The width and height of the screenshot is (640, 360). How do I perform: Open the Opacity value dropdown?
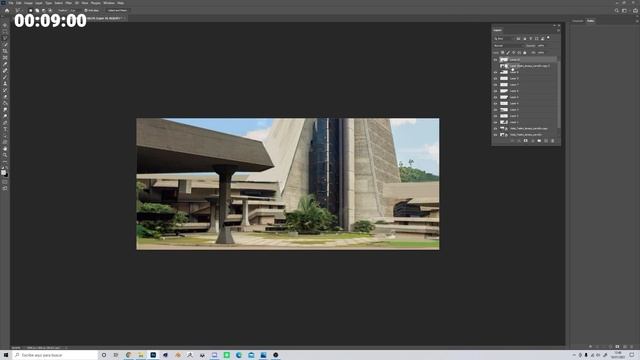[x=541, y=46]
